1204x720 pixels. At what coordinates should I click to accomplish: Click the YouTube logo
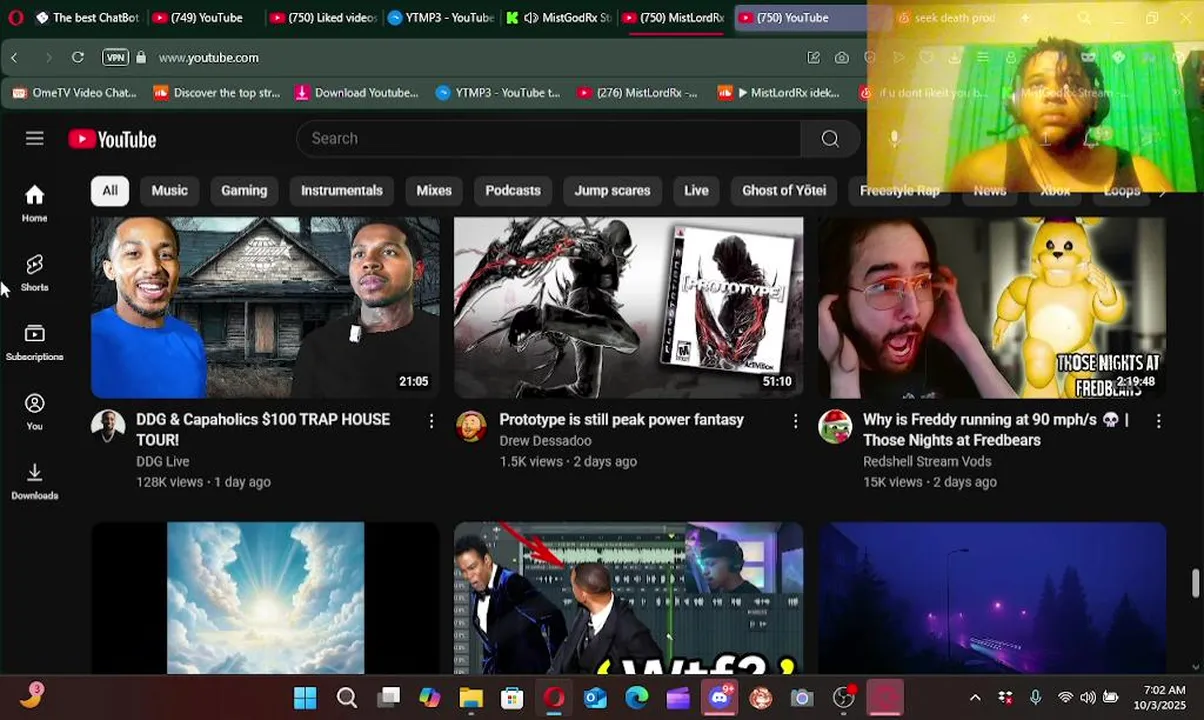point(112,139)
